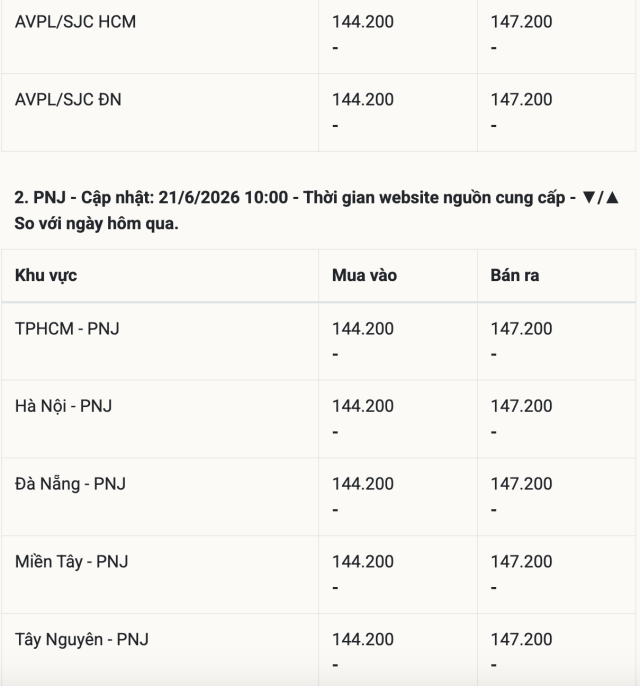Click the AVPL/SJC ĐN buy price 144.200
640x686 pixels.
pos(363,100)
